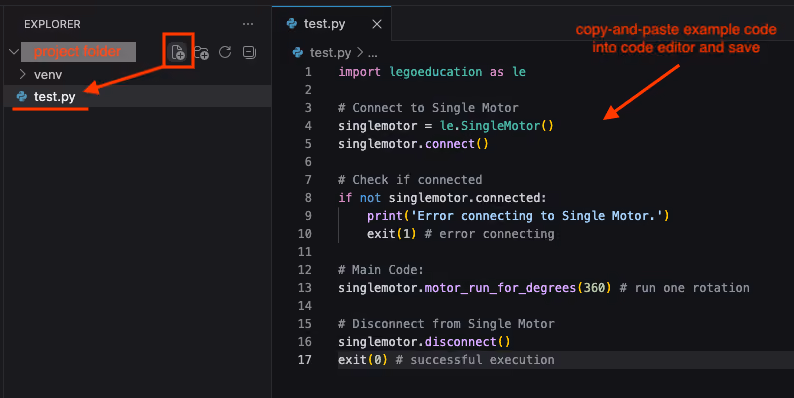Click 'exit(1)' on line 10

391,234
